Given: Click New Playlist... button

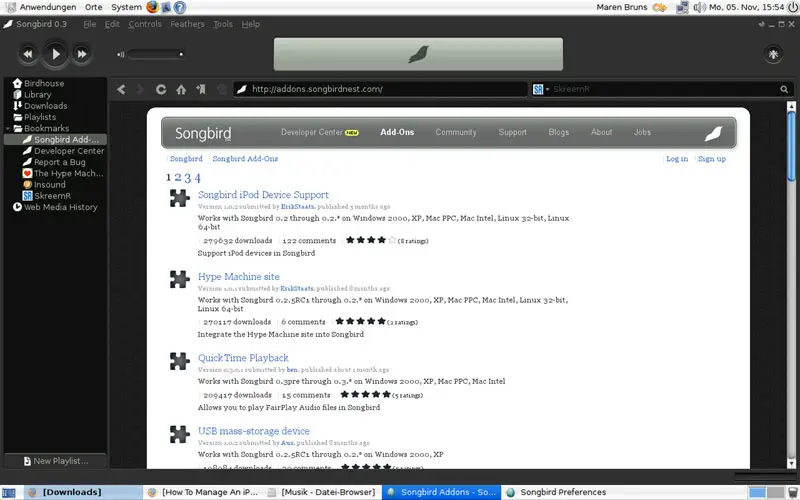Looking at the screenshot, I should [56, 461].
